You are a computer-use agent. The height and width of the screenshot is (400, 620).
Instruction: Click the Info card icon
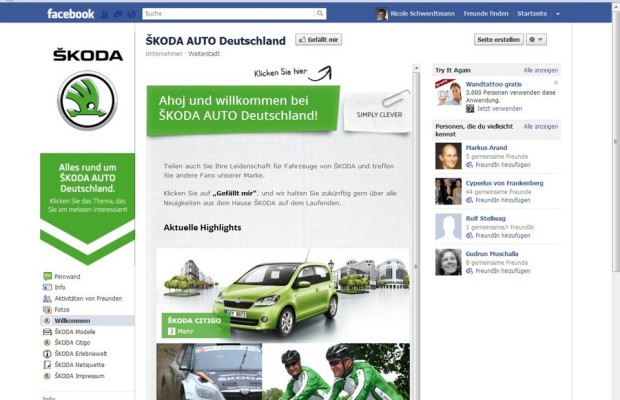click(x=47, y=287)
